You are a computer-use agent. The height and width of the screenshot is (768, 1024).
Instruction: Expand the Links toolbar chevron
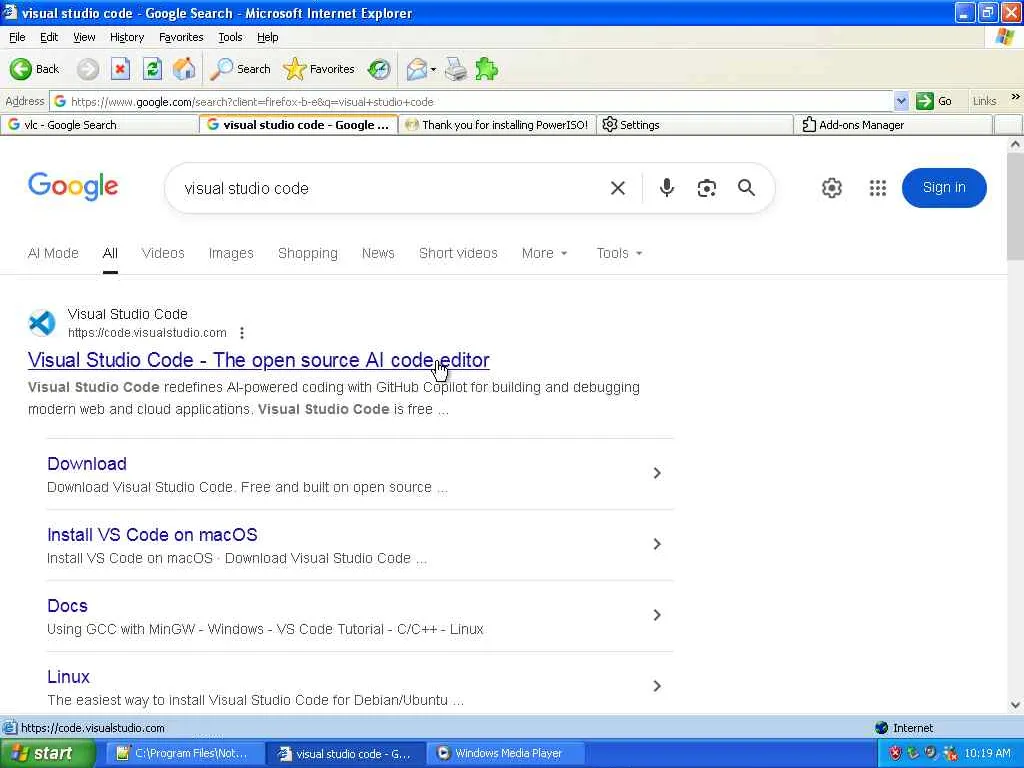(1015, 97)
